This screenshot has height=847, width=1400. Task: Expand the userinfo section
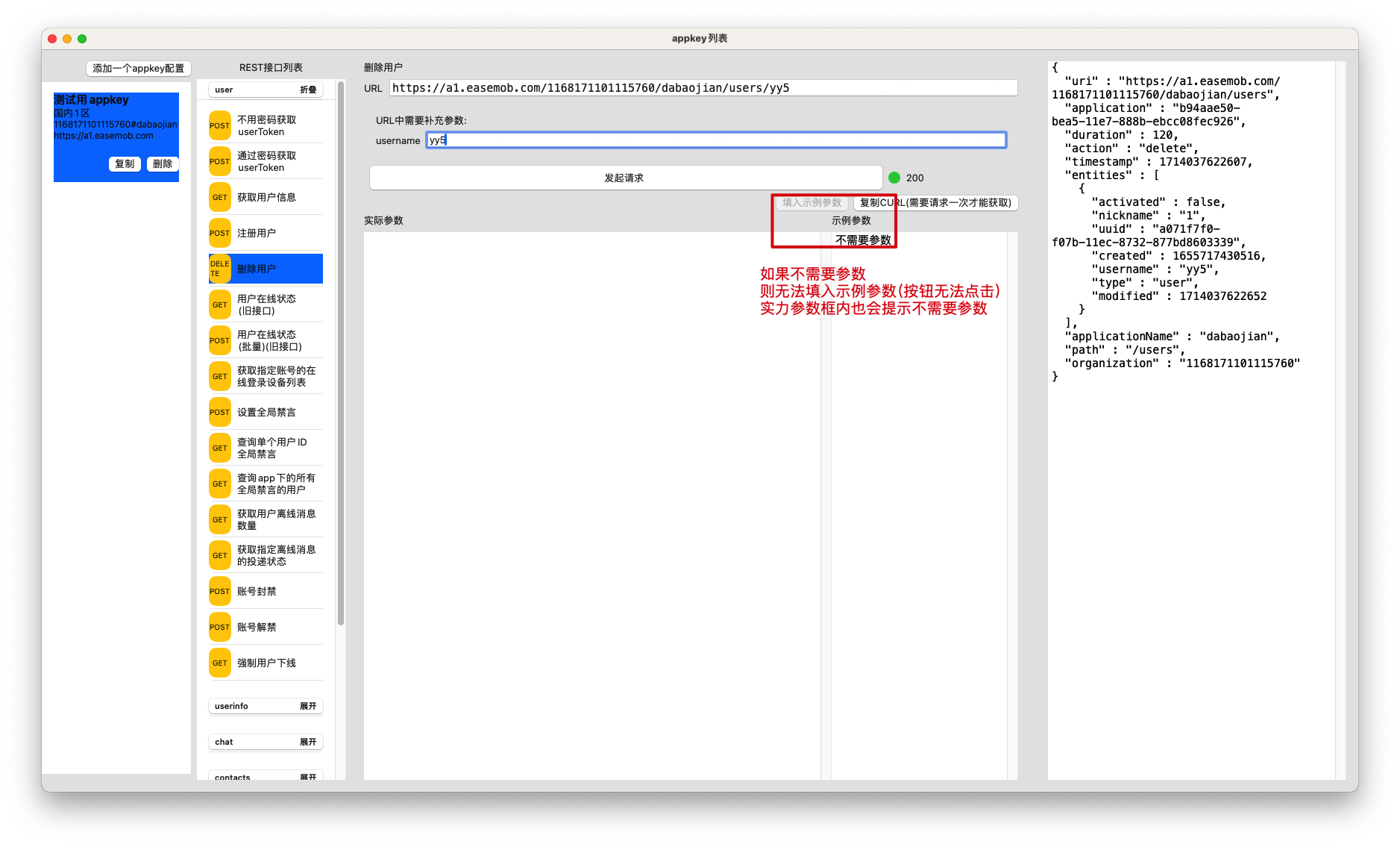[308, 706]
